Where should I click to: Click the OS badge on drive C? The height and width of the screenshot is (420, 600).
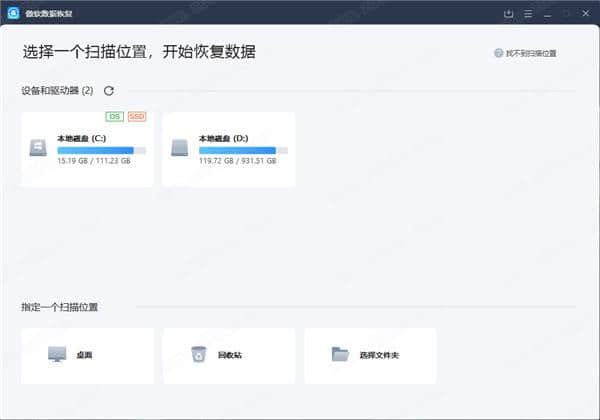pyautogui.click(x=114, y=116)
